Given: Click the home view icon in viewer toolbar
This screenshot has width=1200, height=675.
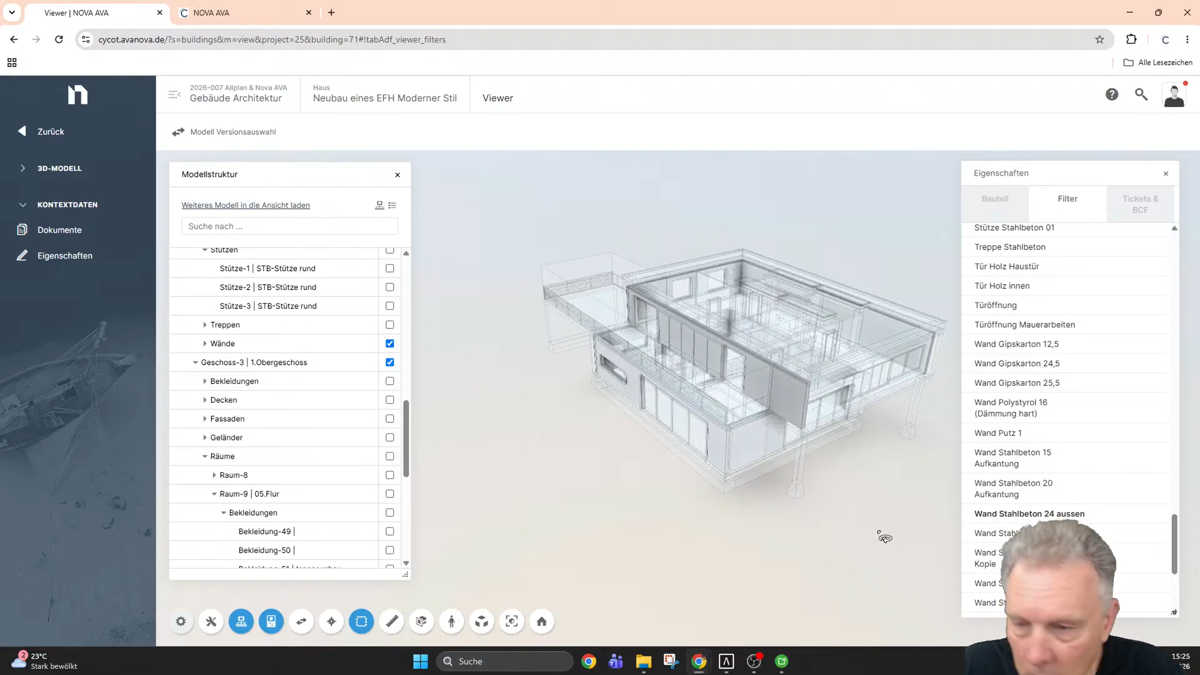Looking at the screenshot, I should pyautogui.click(x=542, y=621).
